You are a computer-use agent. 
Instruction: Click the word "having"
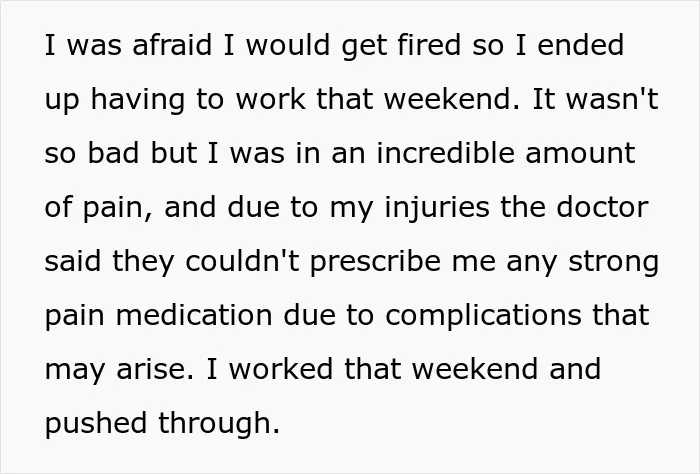pos(137,99)
